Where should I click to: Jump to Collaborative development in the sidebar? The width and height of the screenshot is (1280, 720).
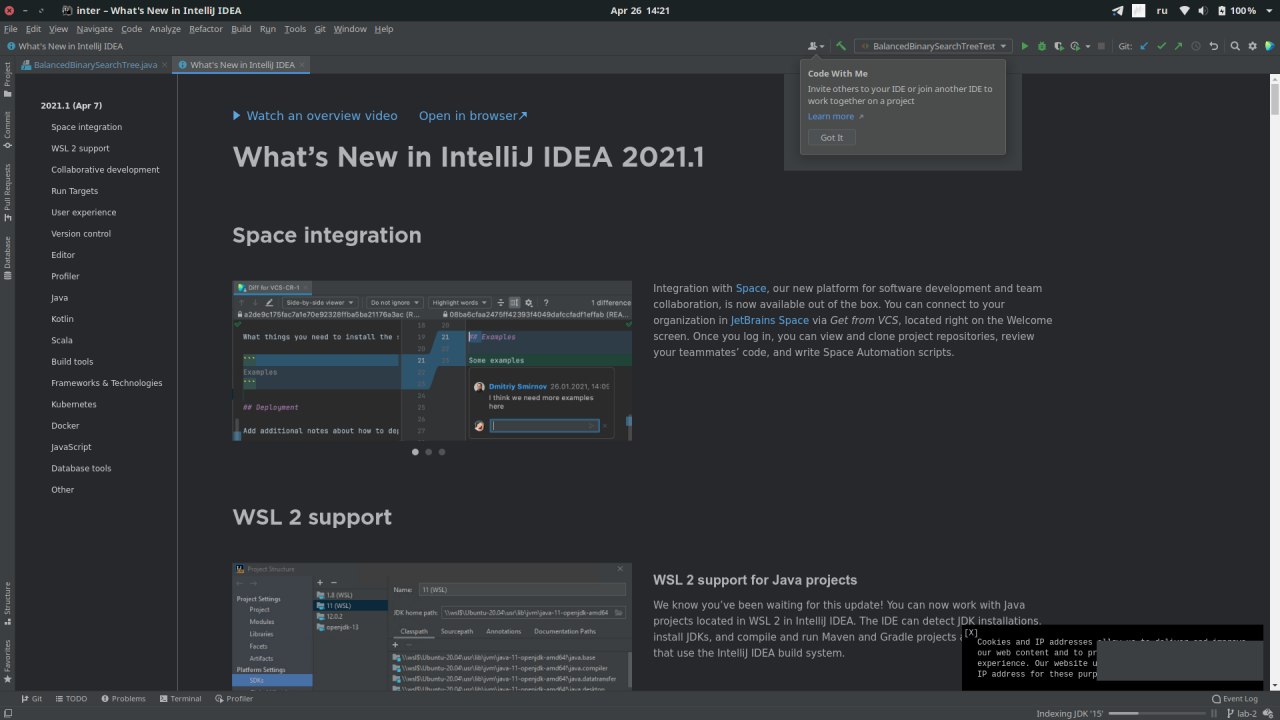105,170
